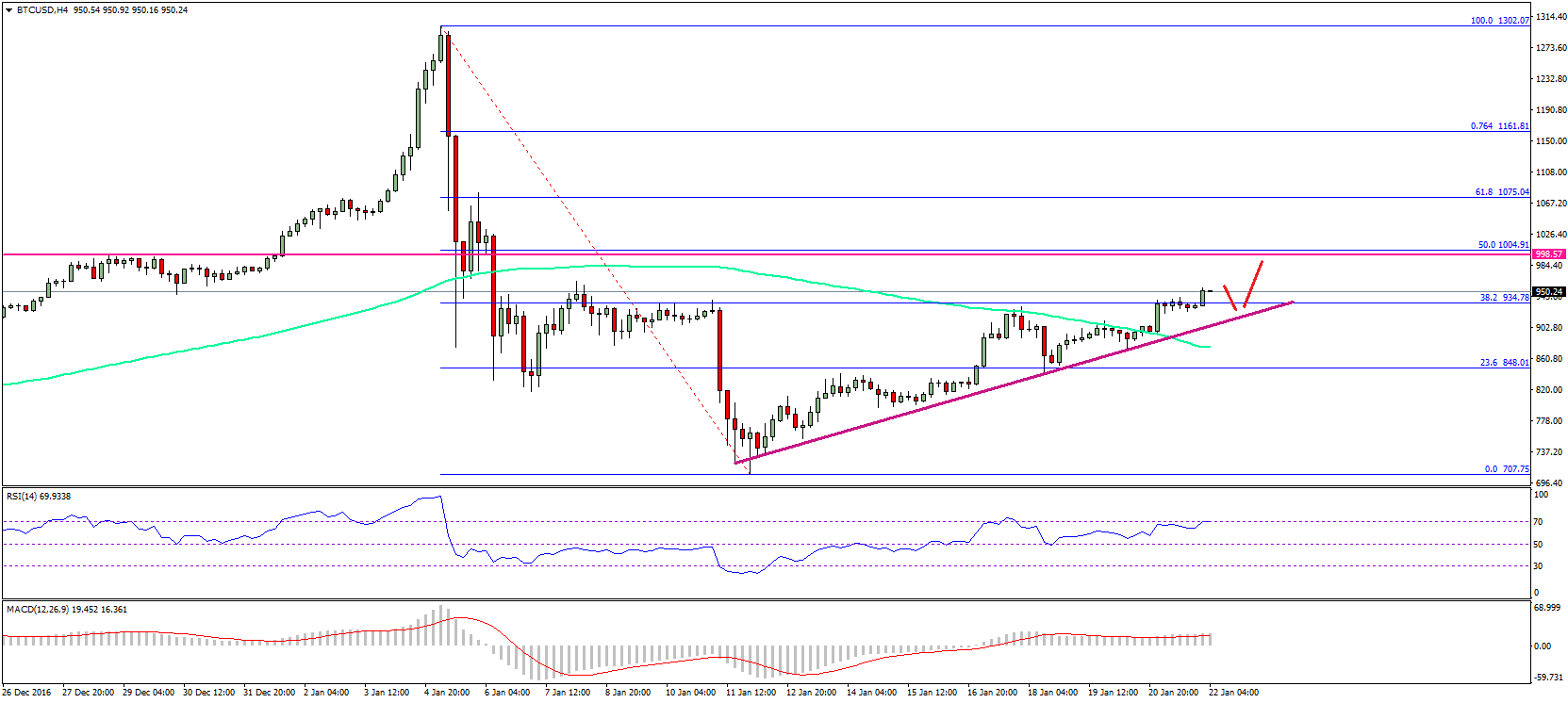
Task: Click the 27 Dec 20:00 time label
Action: 89,693
